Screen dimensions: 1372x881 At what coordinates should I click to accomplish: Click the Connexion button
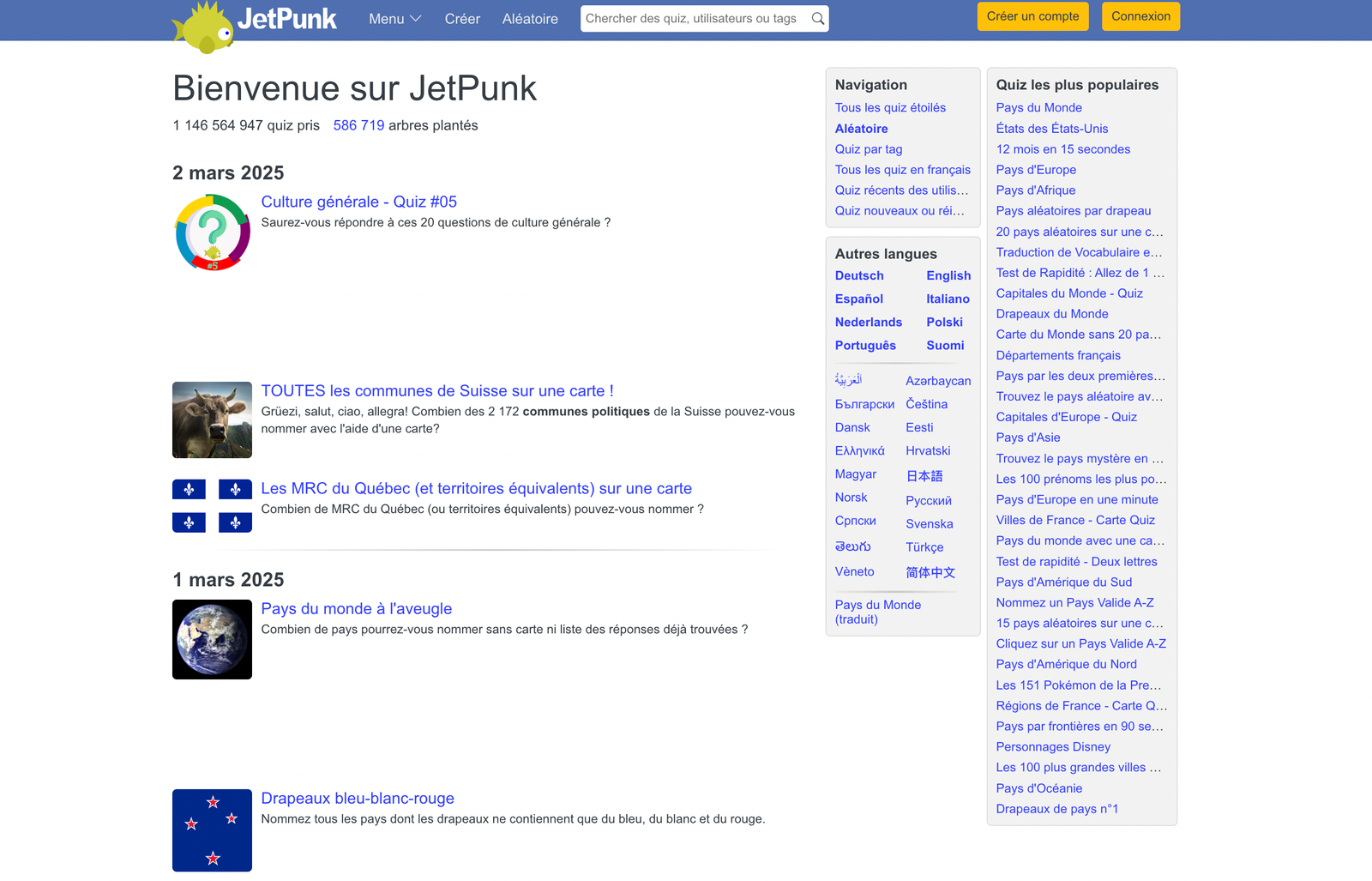coord(1140,16)
